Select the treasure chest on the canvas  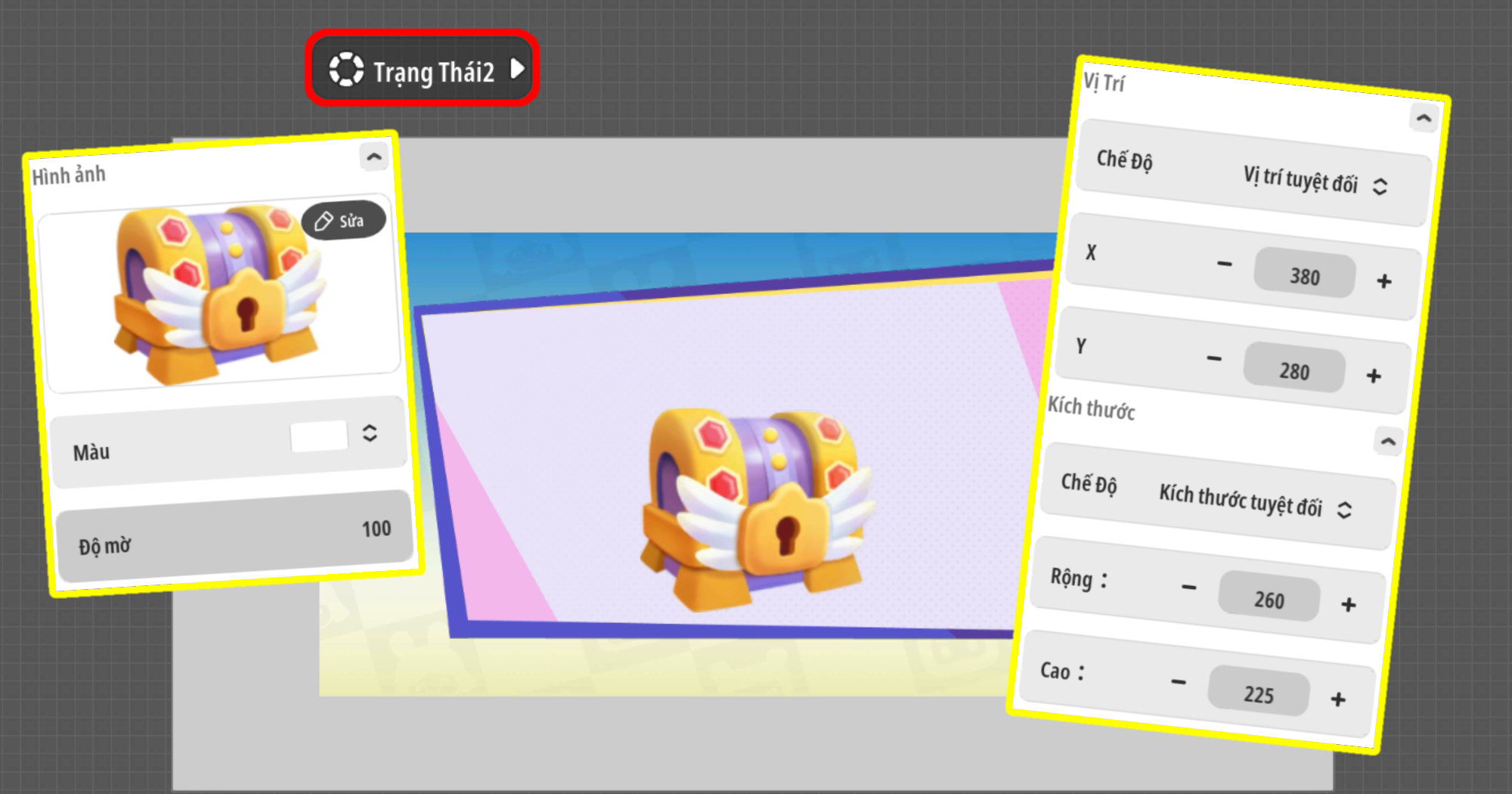click(756, 507)
